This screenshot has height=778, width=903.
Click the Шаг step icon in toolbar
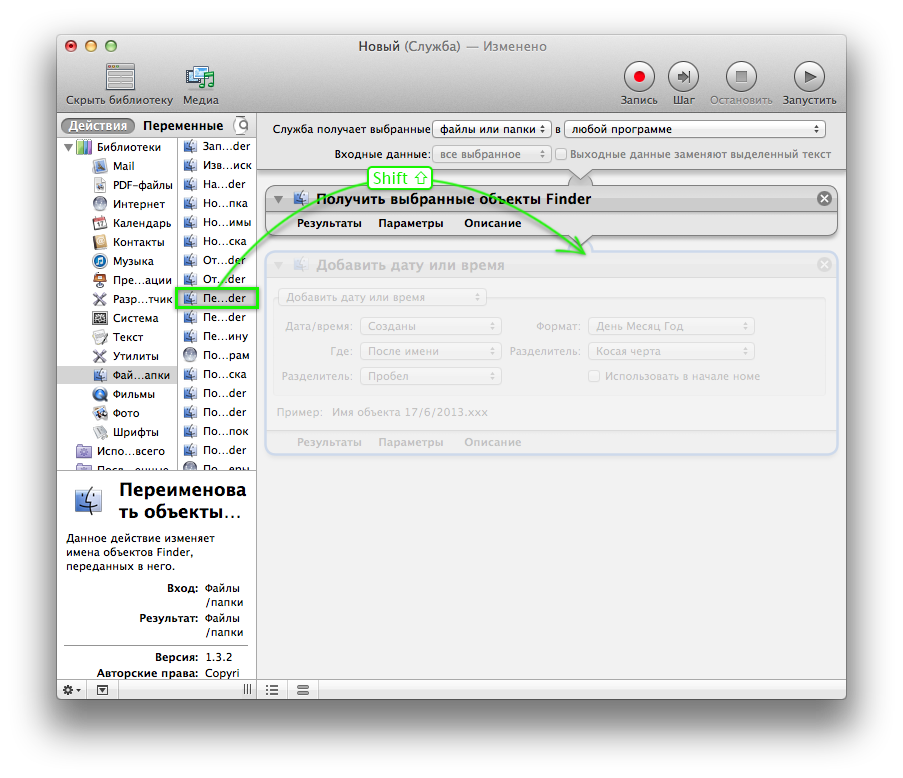pyautogui.click(x=683, y=77)
